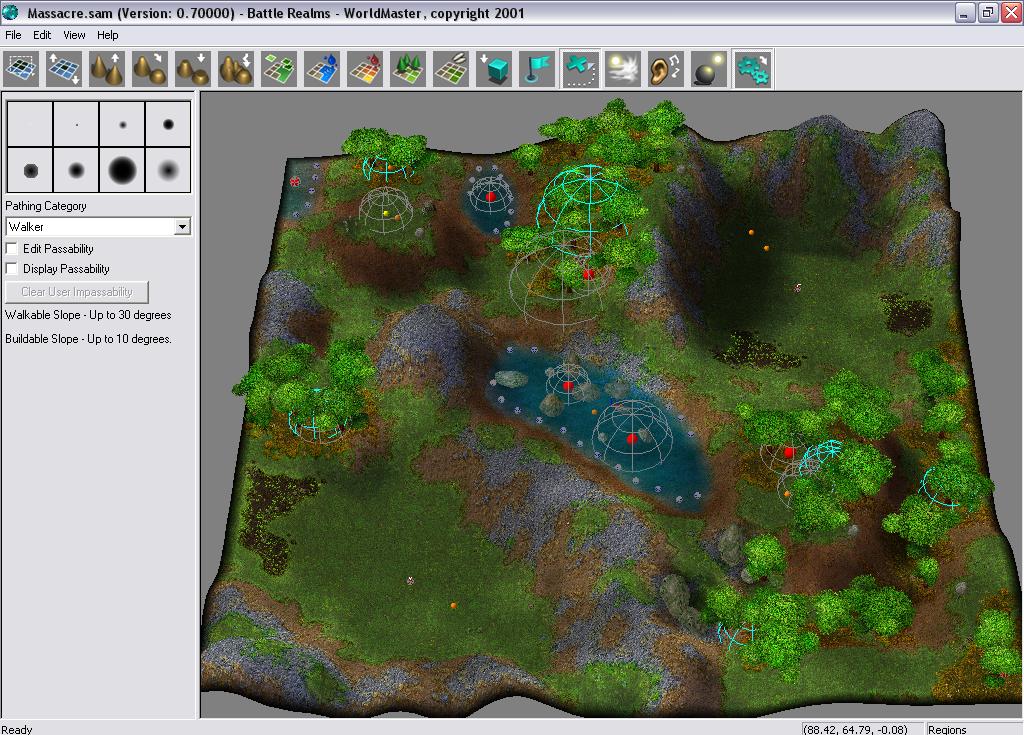
Task: Choose the resize map grid tool
Action: click(x=64, y=69)
